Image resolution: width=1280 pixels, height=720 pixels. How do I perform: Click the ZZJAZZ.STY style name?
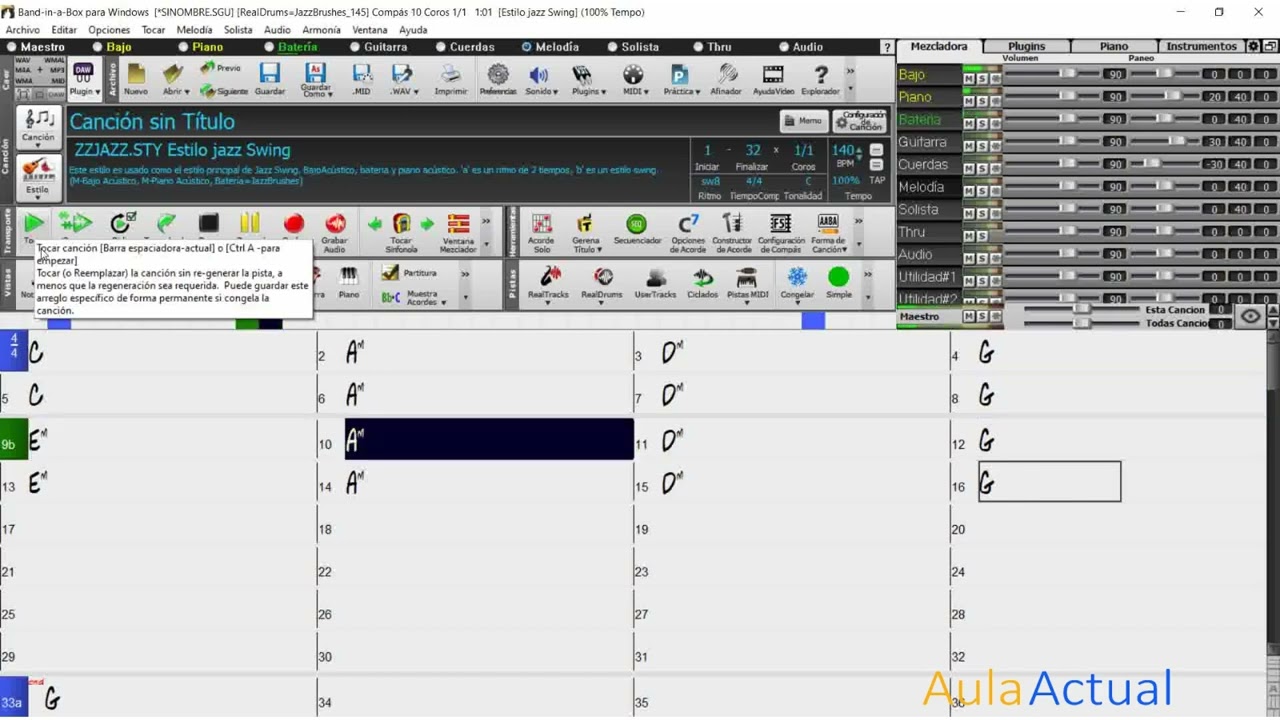pos(182,150)
